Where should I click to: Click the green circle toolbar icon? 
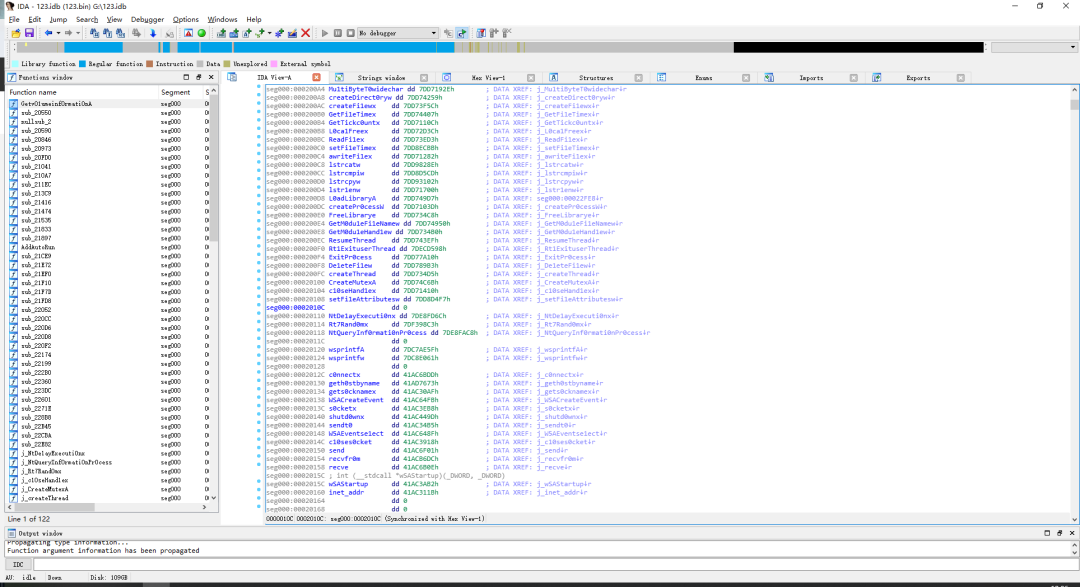202,33
